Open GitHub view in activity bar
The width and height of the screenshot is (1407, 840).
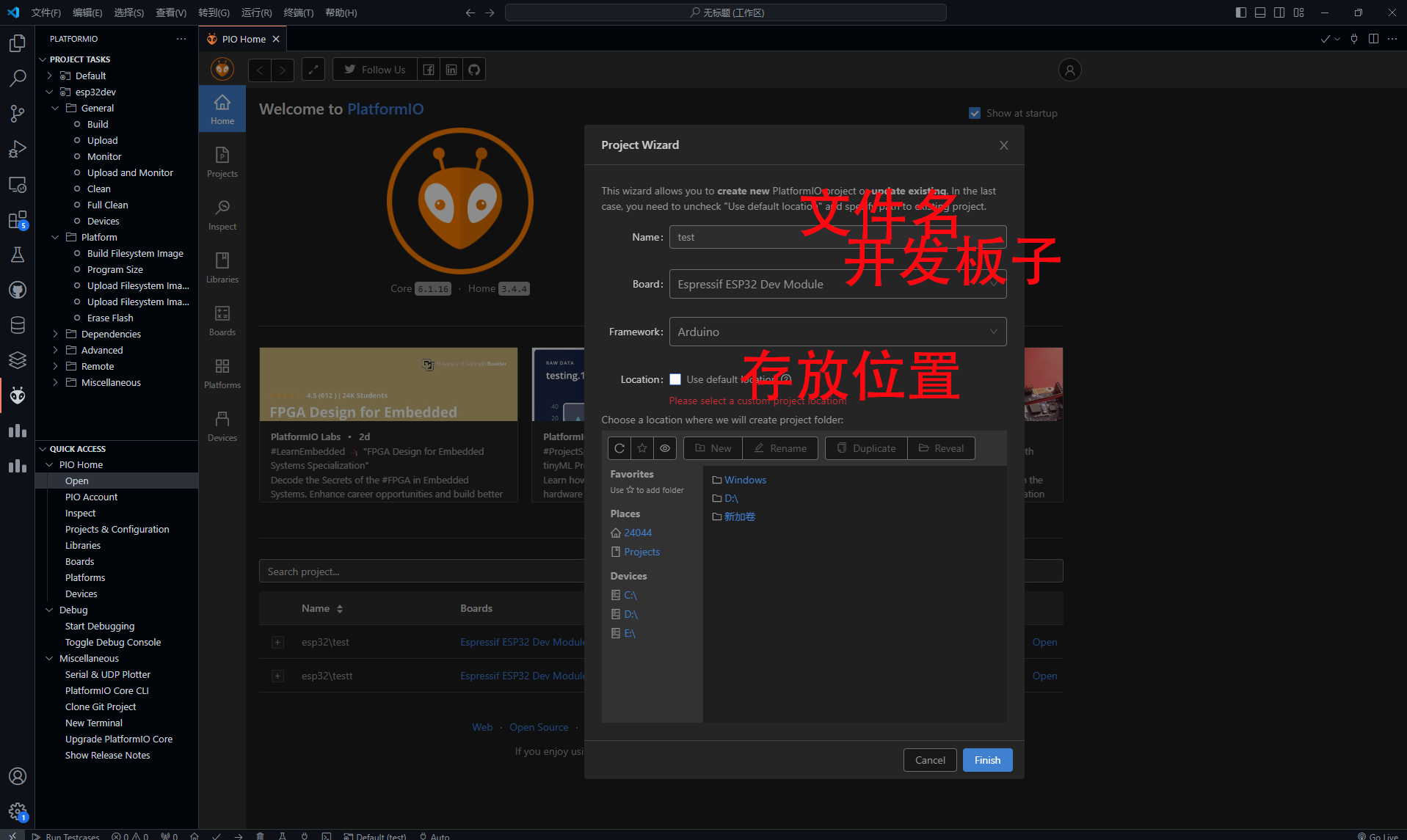click(18, 290)
